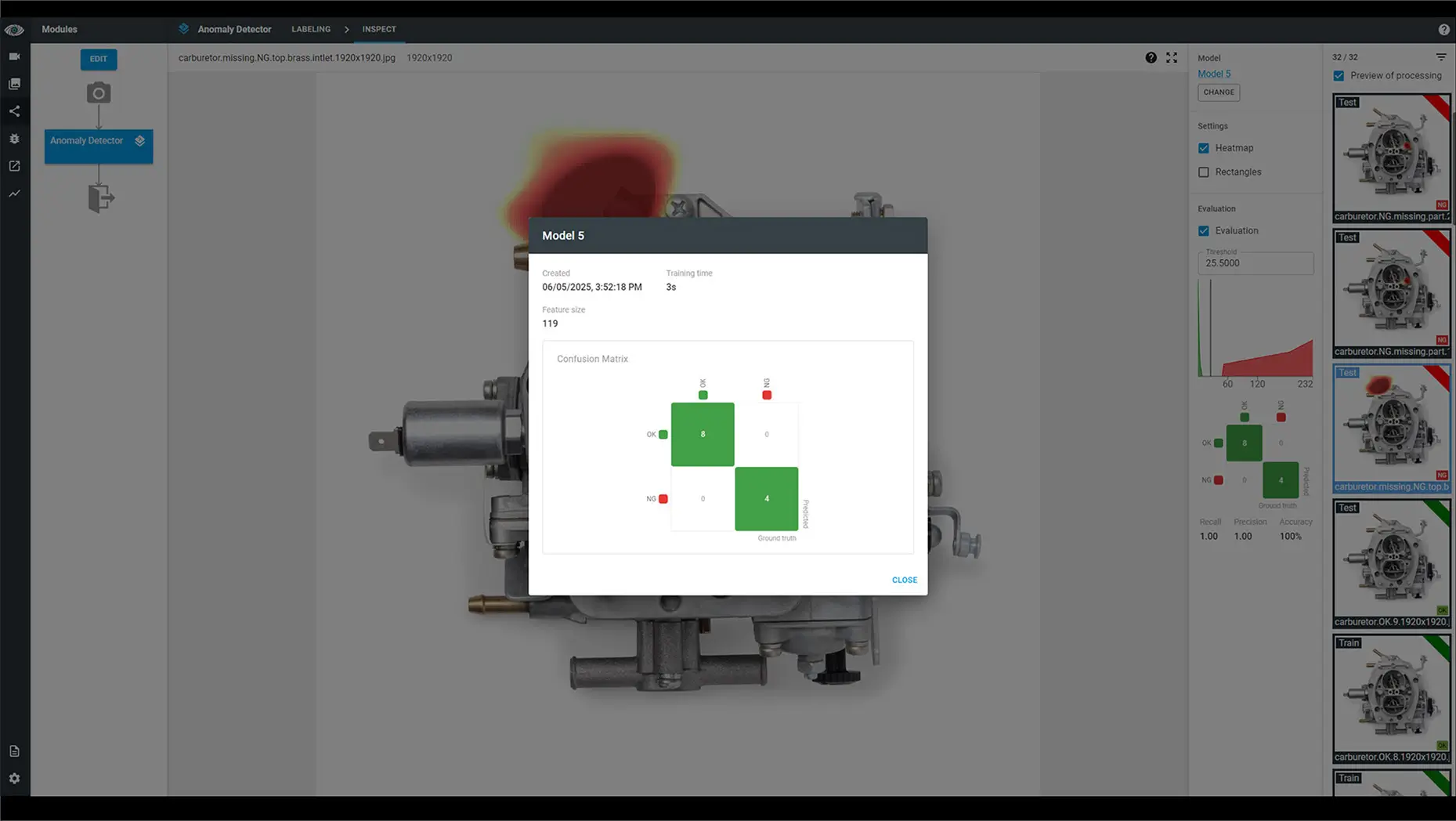Switch to the INSPECT tab
The width and height of the screenshot is (1456, 821).
[379, 29]
